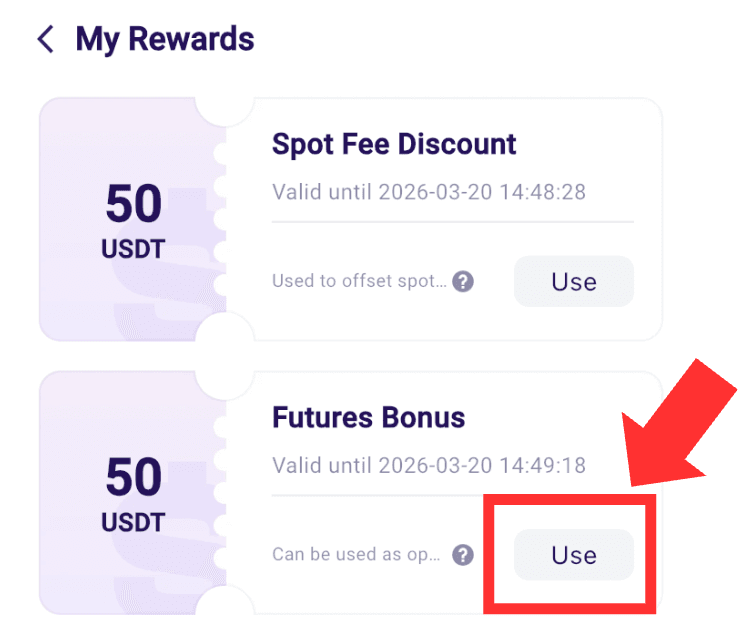Click validity date ending 14:49:18
The image size is (756, 638).
click(429, 465)
